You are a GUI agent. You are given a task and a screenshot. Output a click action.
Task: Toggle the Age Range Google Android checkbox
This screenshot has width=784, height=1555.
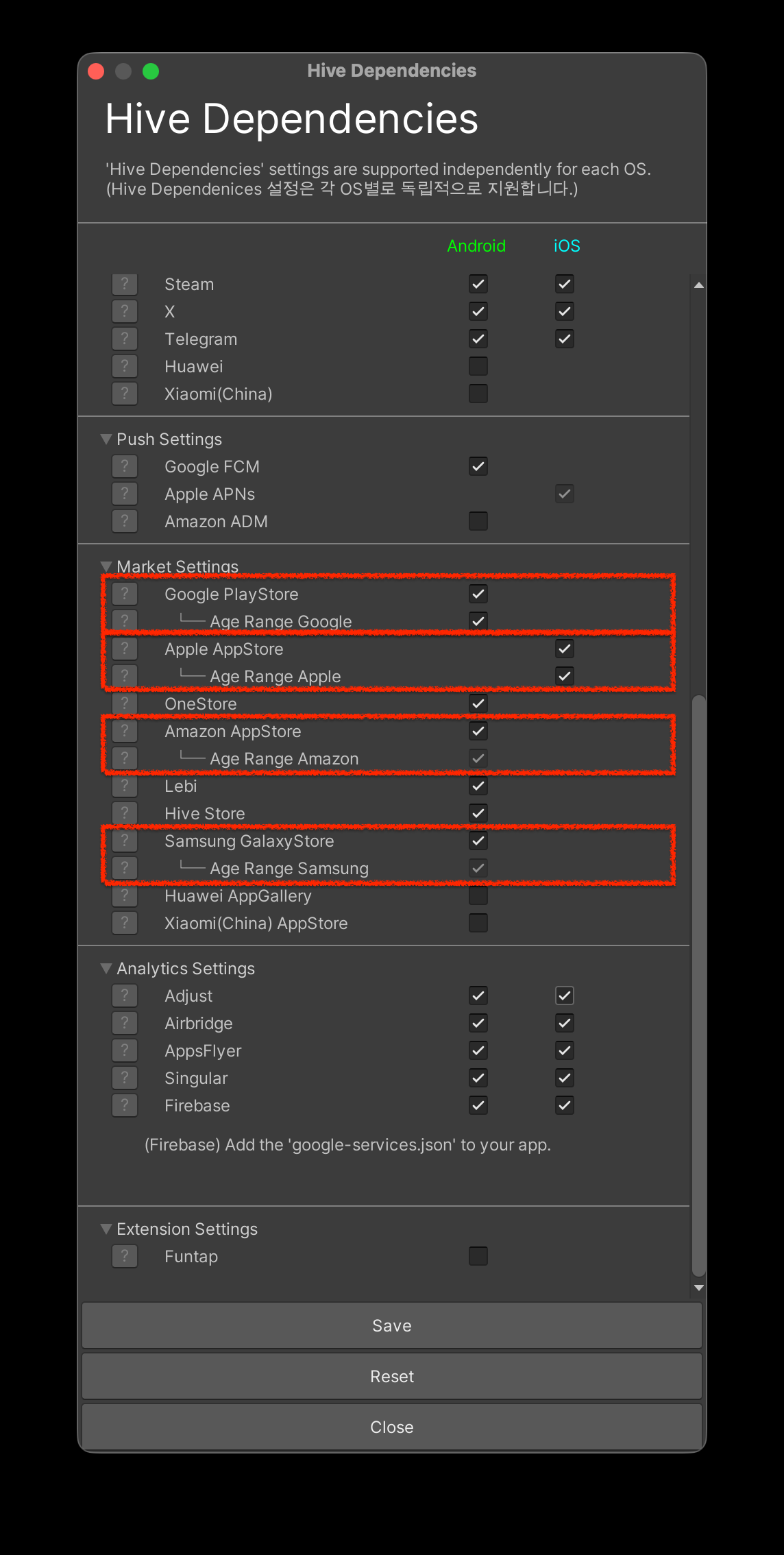click(478, 621)
